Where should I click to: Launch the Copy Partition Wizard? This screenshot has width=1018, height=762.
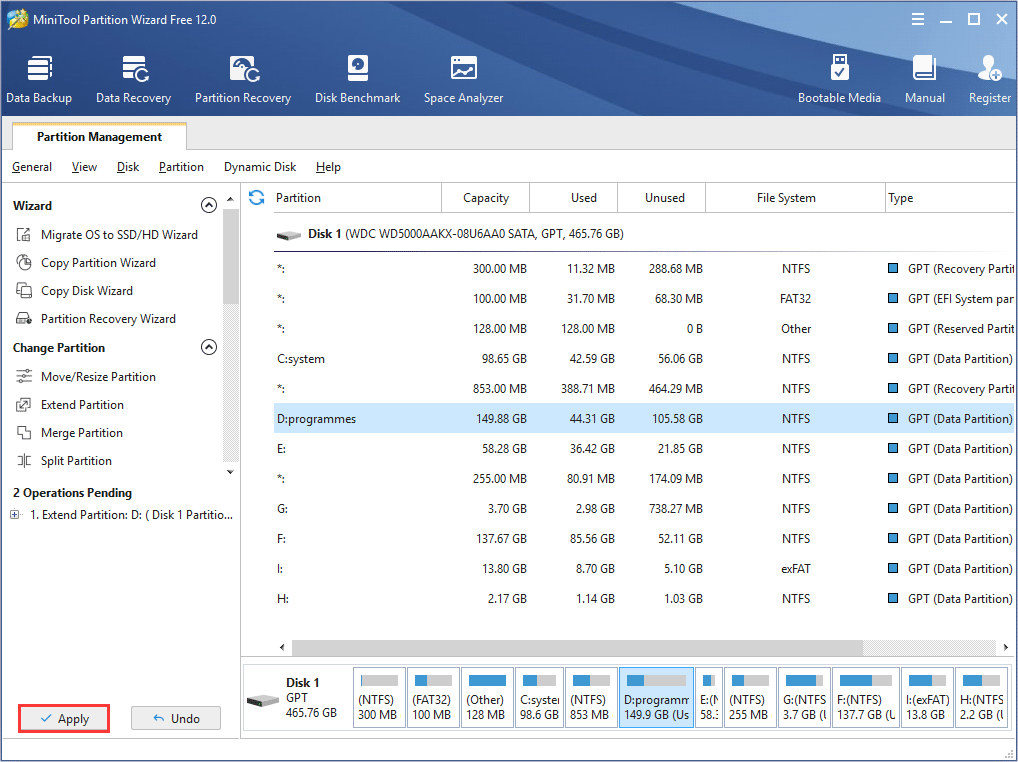(86, 262)
